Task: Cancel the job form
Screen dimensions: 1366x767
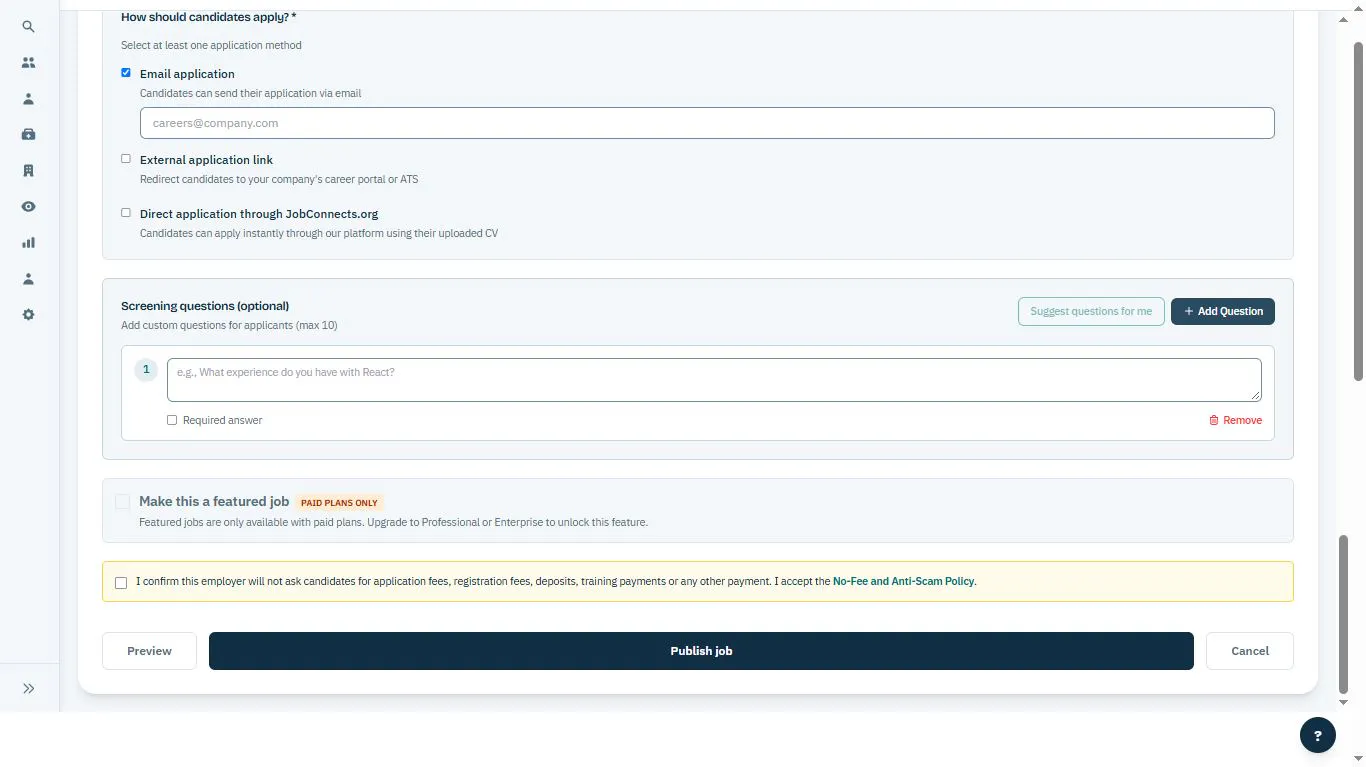Action: tap(1250, 651)
